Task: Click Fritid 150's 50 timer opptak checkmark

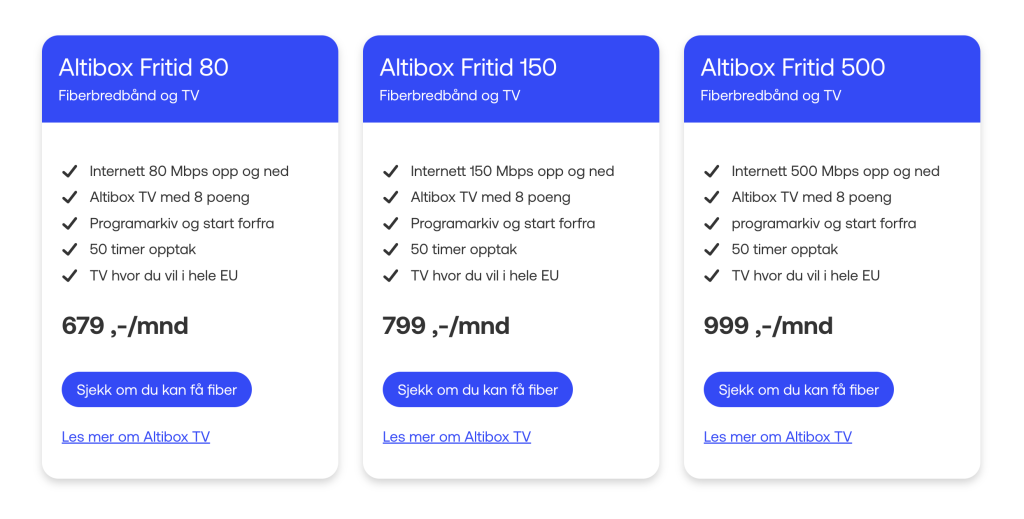Action: coord(391,250)
